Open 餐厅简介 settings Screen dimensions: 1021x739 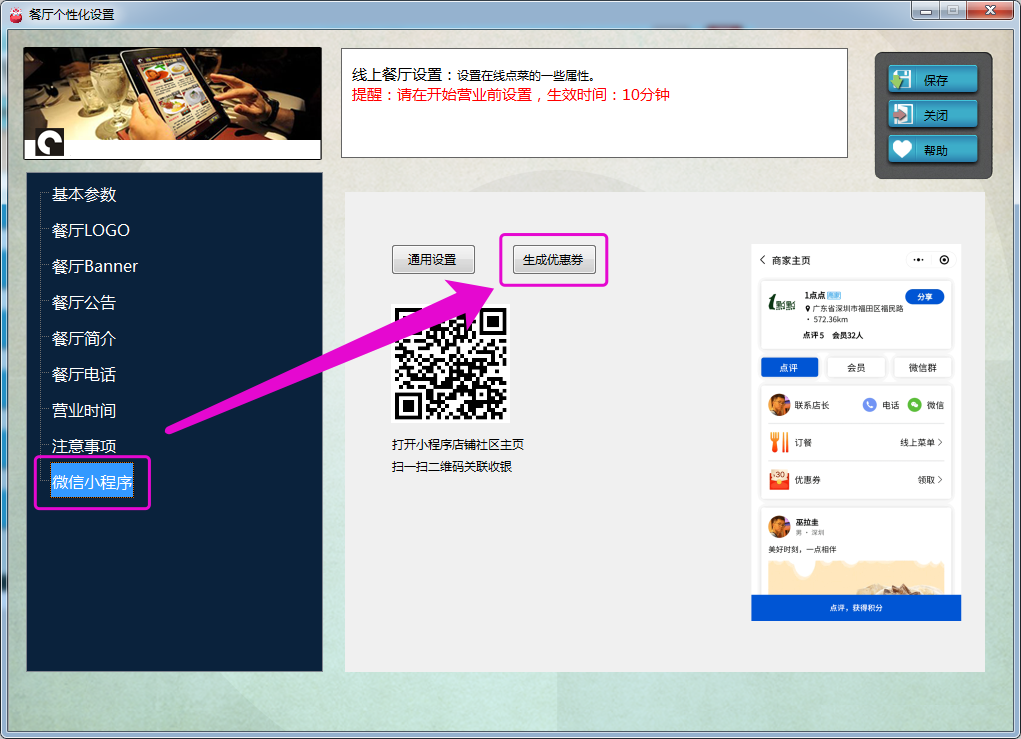coord(84,339)
